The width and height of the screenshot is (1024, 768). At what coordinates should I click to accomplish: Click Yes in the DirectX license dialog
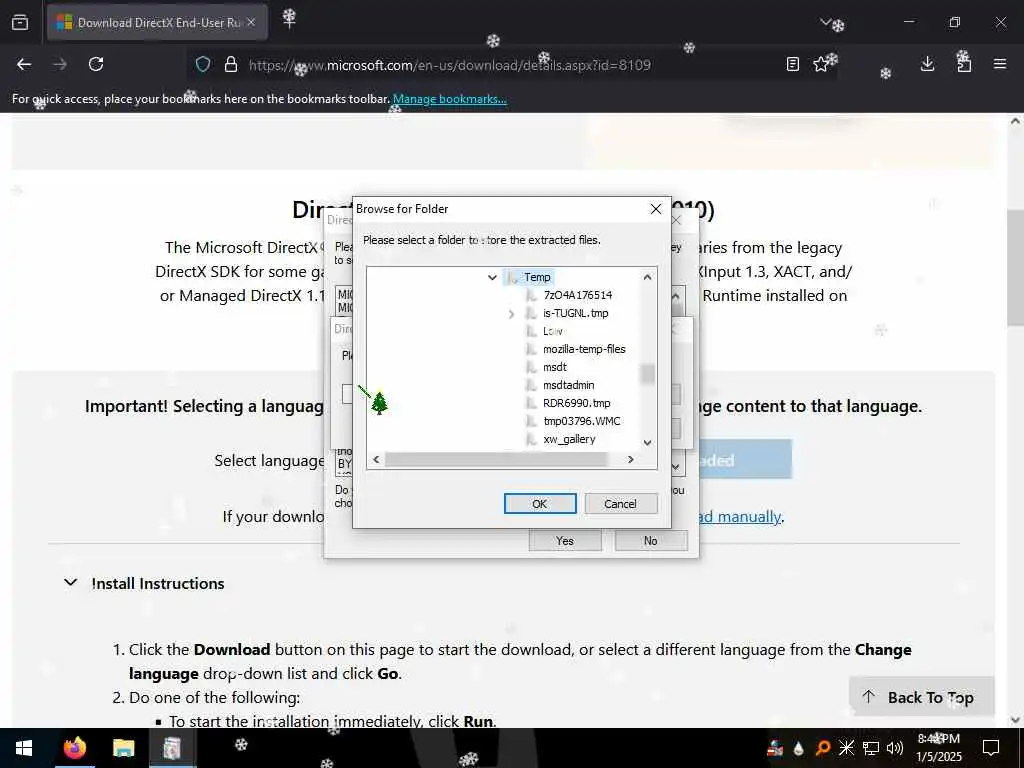[565, 541]
